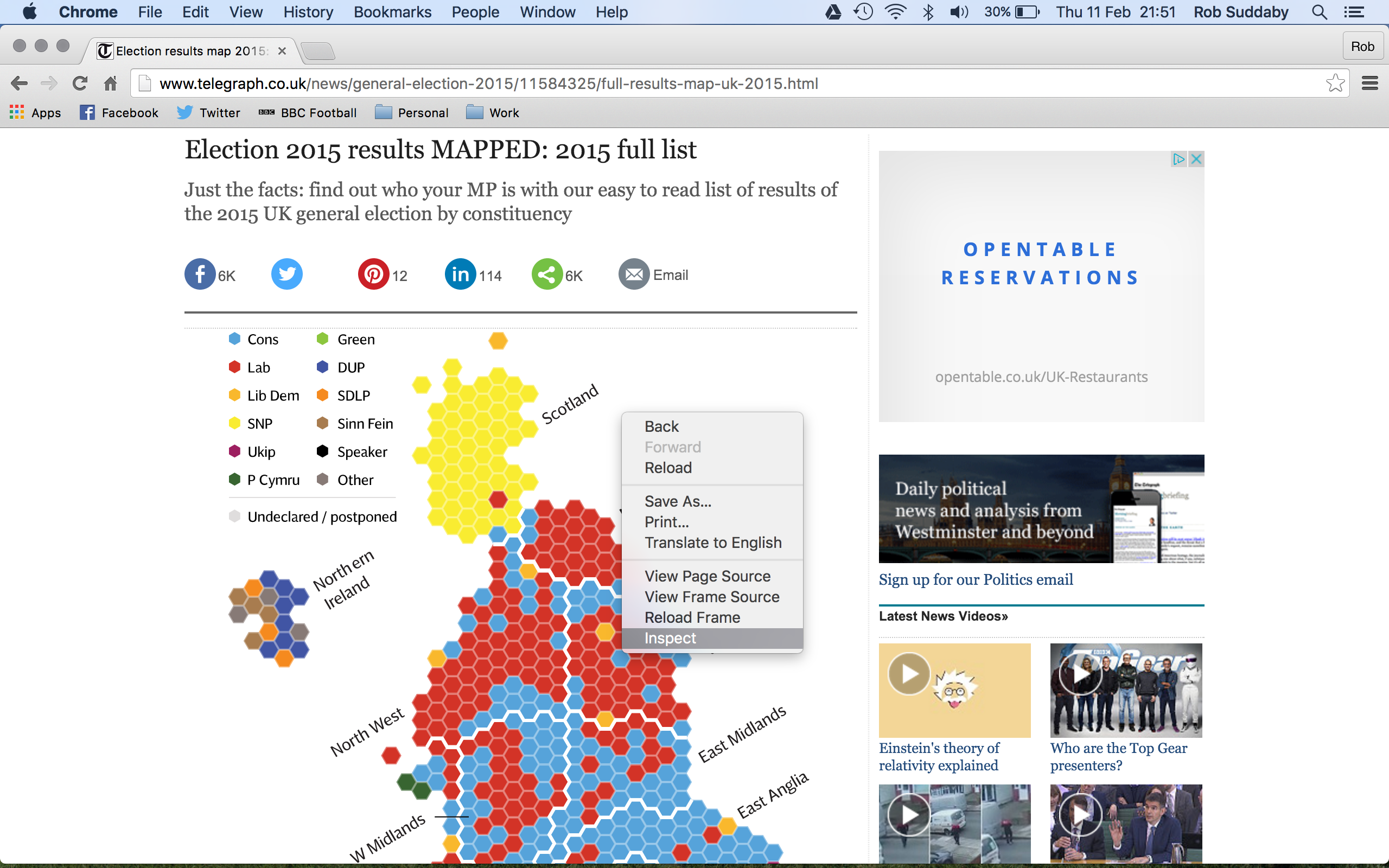Click the URL address bar
The width and height of the screenshot is (1389, 868).
click(741, 84)
